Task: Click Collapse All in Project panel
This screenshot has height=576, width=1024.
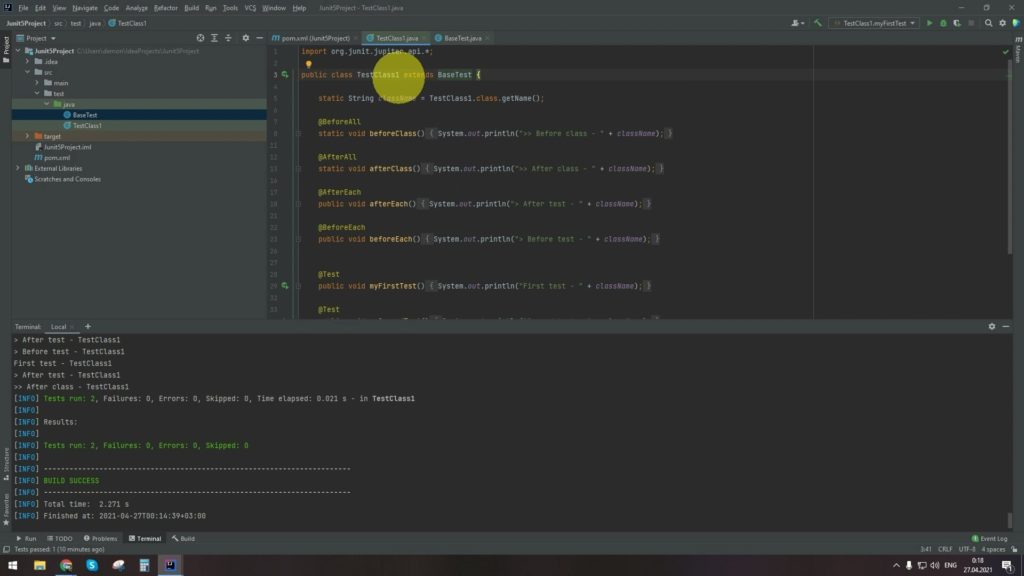Action: pyautogui.click(x=228, y=38)
